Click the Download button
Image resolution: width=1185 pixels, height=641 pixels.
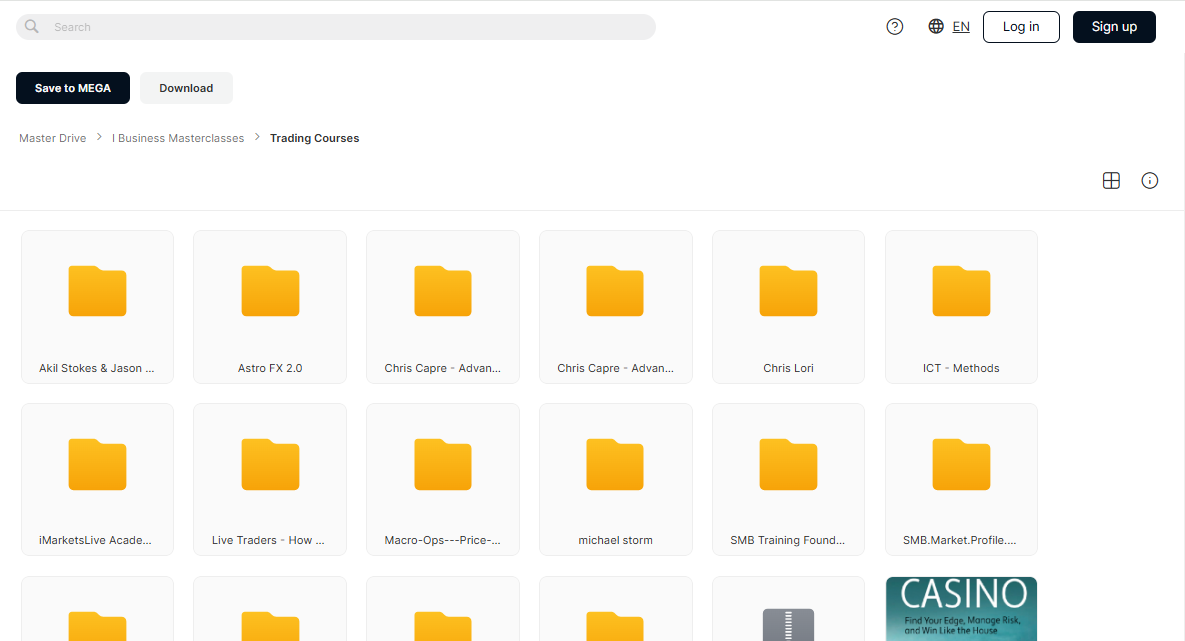[x=186, y=88]
